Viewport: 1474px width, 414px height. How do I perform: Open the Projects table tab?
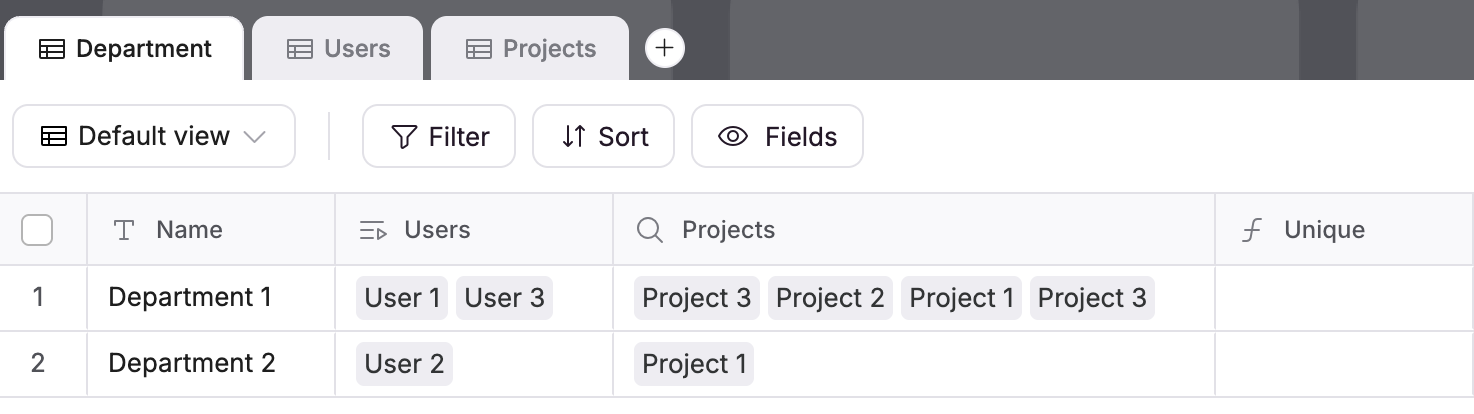[x=530, y=49]
